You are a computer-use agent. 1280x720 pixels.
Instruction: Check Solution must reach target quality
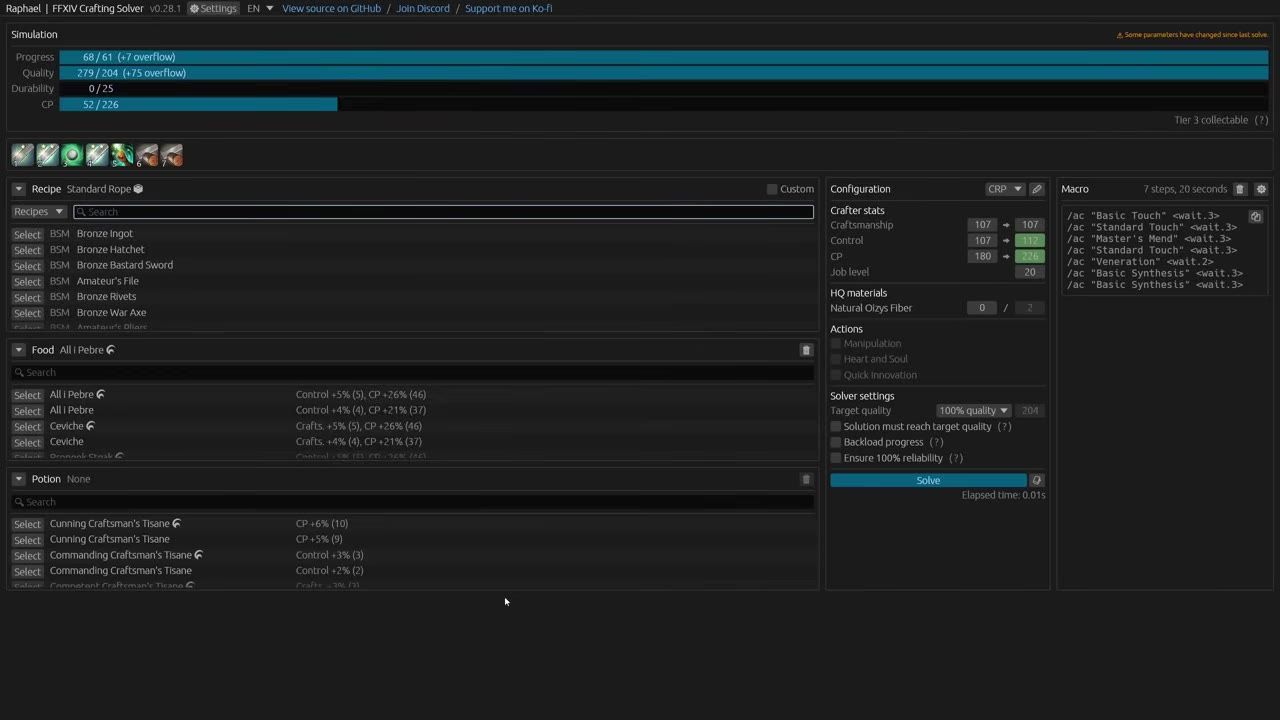point(836,427)
